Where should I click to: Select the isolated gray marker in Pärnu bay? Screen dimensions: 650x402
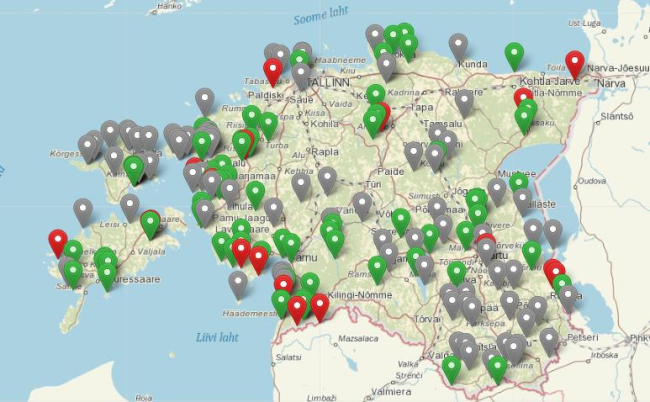coord(238,283)
